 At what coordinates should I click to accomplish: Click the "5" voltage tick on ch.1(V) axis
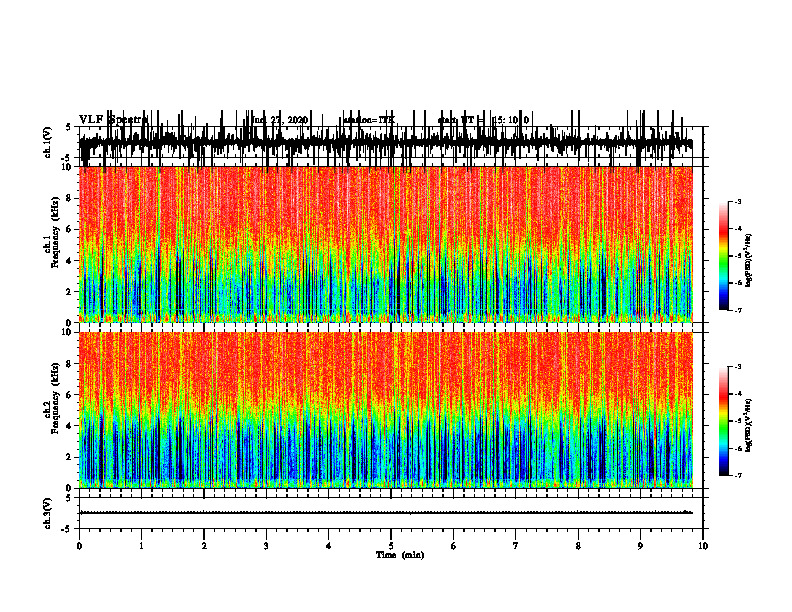[70, 127]
